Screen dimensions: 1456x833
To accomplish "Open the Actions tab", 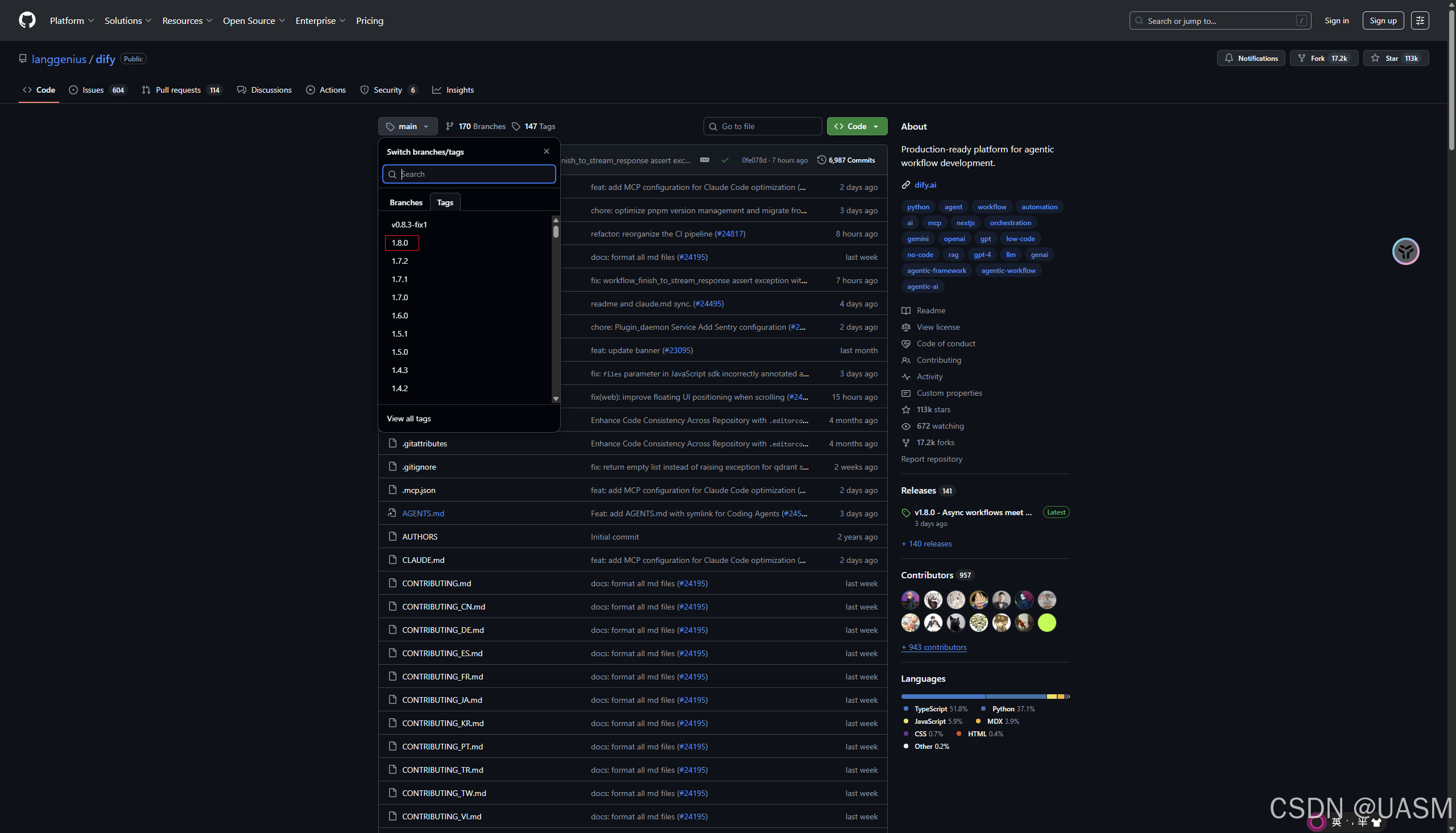I will tap(325, 90).
